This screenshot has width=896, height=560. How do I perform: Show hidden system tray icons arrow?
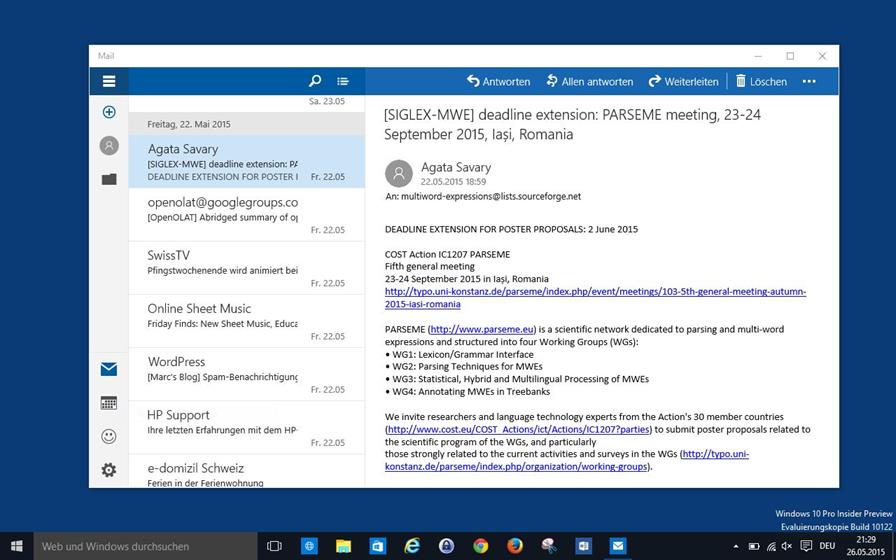735,546
